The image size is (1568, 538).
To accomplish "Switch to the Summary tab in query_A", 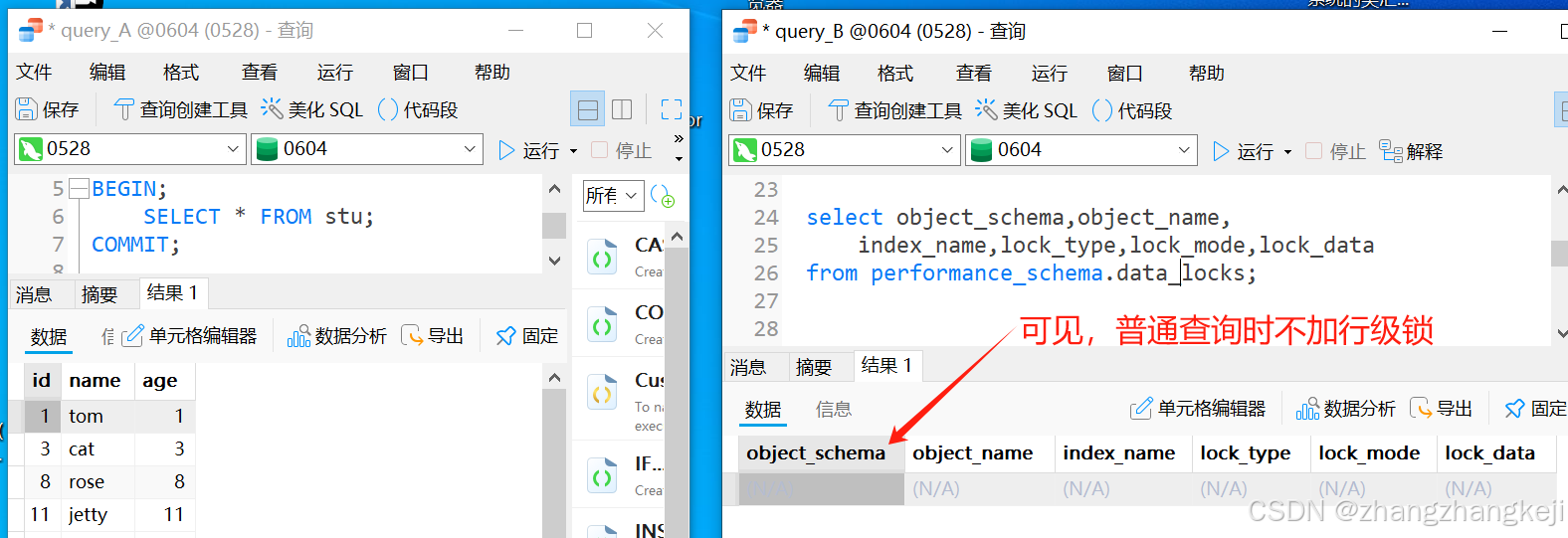I will coord(99,294).
